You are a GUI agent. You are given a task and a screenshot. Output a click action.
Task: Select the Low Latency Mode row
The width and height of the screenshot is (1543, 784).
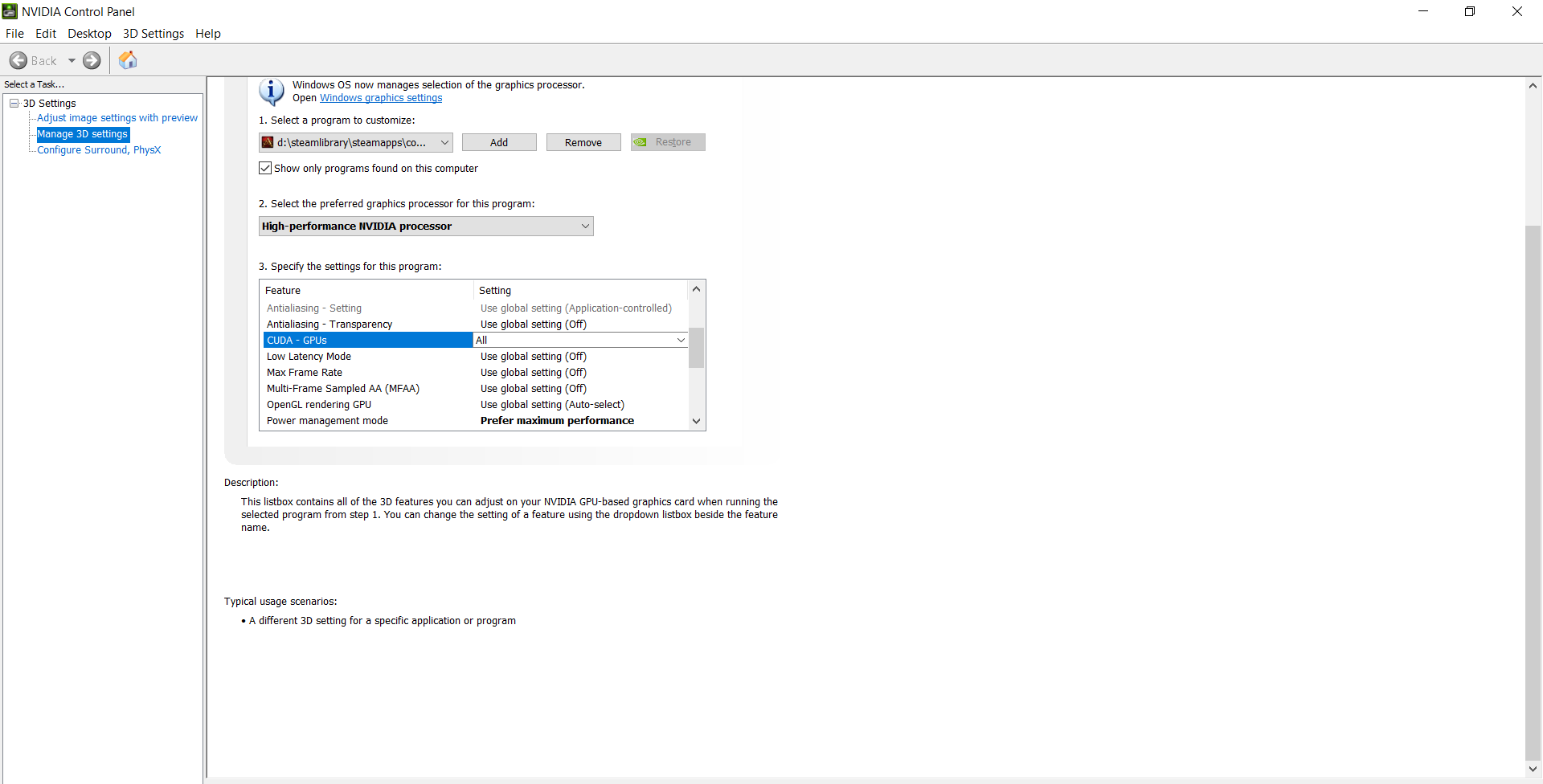[x=476, y=357]
